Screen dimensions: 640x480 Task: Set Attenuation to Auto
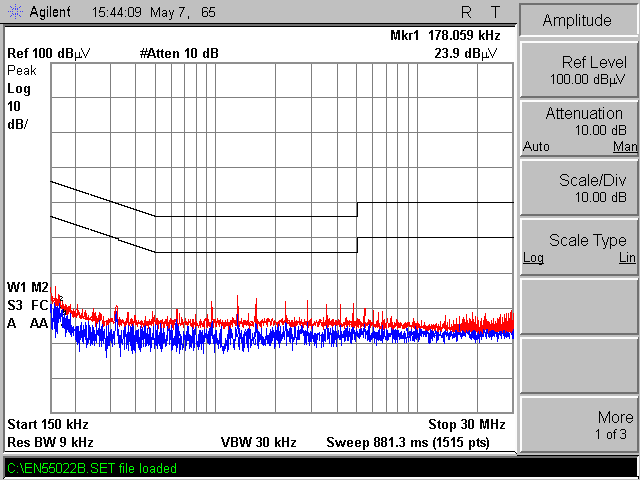pos(536,147)
